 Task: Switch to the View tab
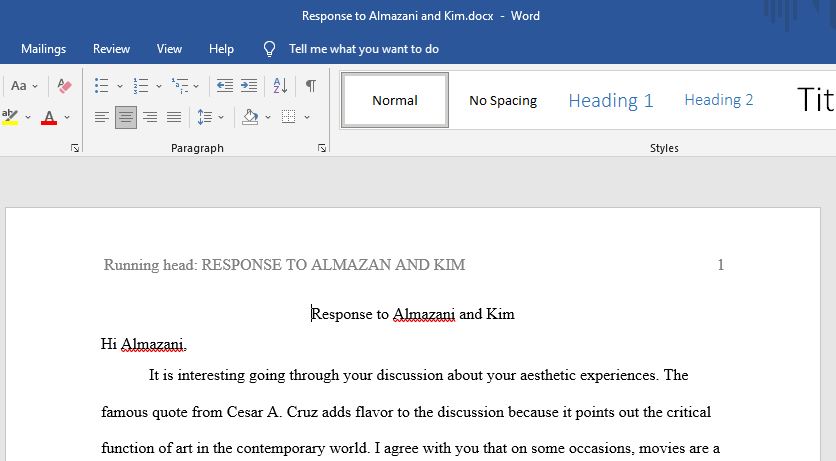169,49
